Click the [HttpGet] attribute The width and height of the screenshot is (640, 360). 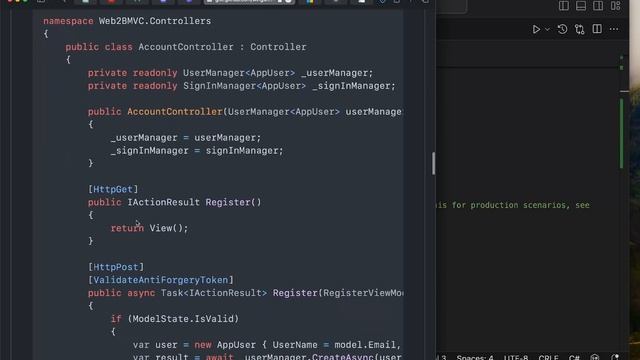point(113,189)
